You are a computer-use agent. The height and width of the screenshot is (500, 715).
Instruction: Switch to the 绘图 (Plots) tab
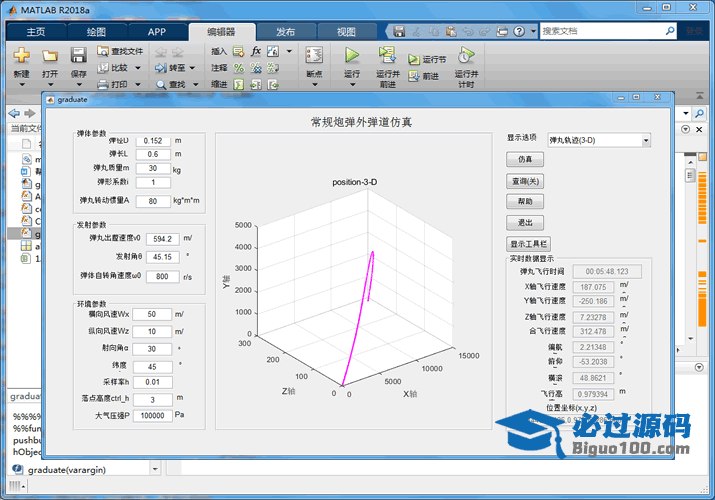(96, 31)
